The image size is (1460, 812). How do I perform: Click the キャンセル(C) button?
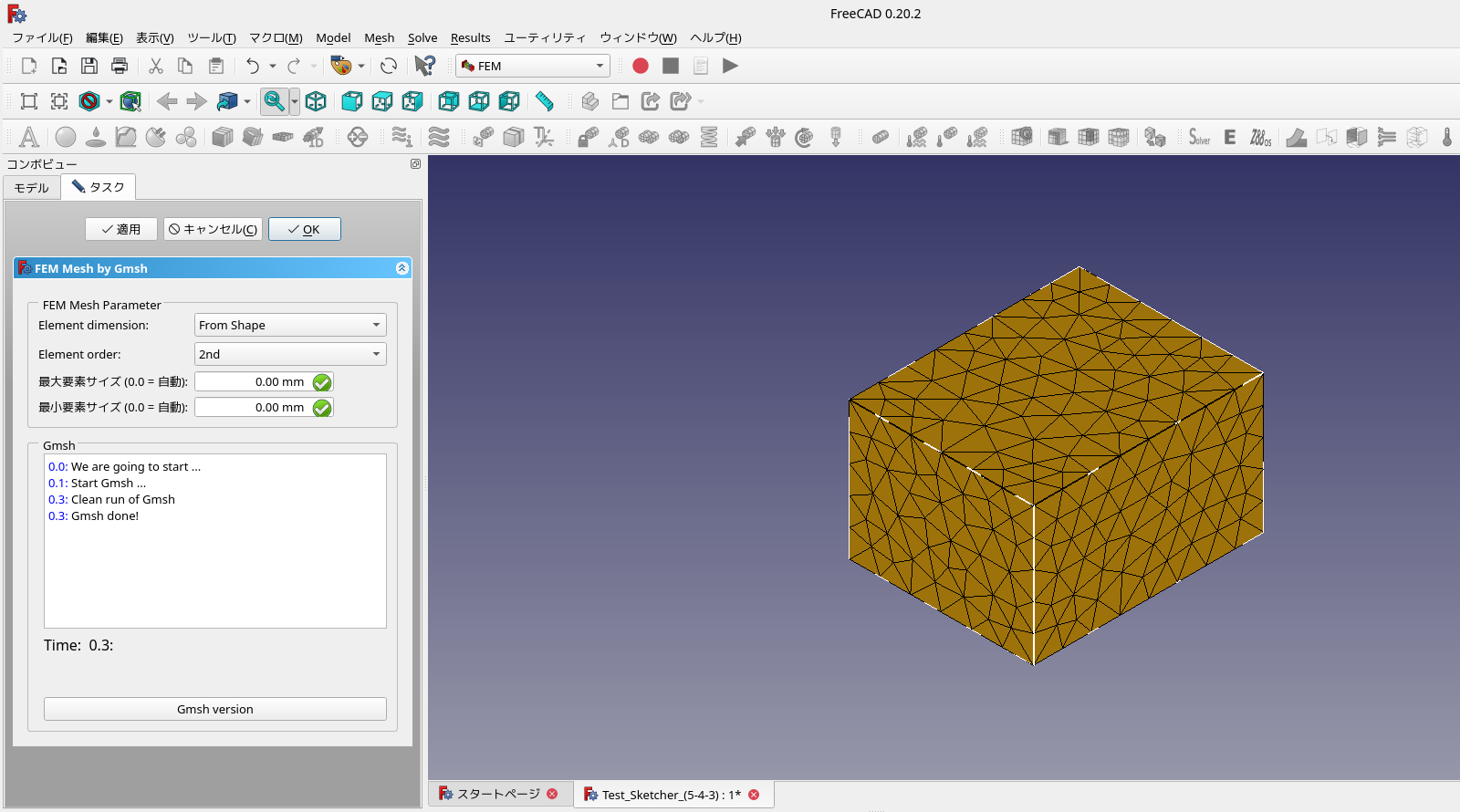[x=214, y=229]
